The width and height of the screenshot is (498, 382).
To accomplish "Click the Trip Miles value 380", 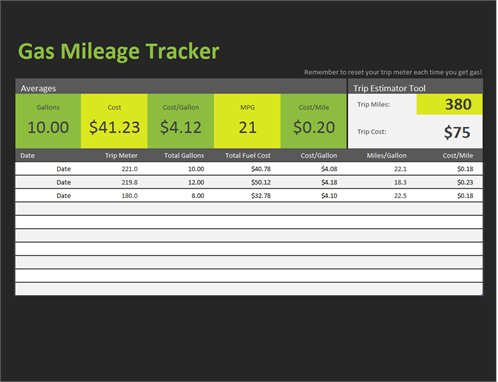I will [x=458, y=104].
